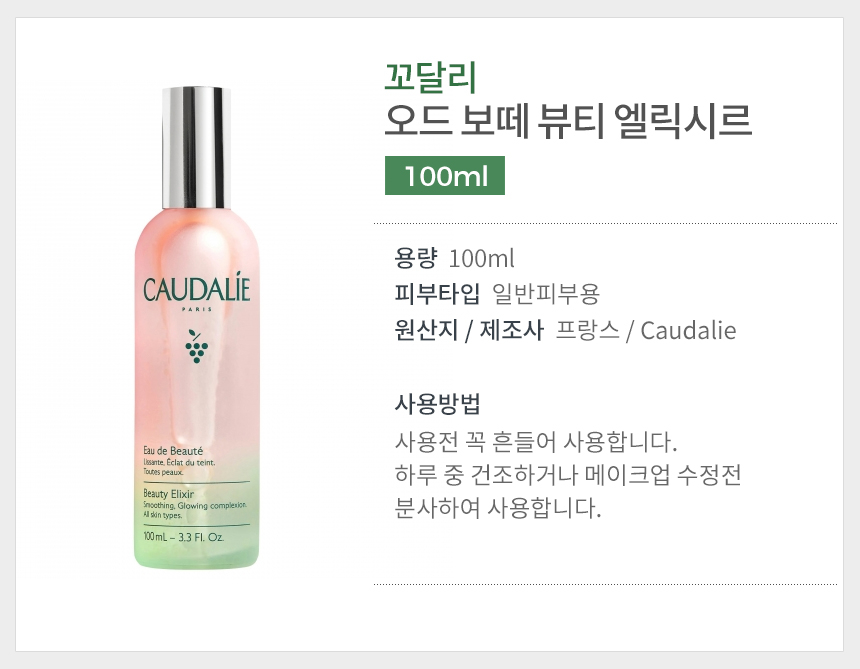Click the product title 오드 보떼 뷰티 엘릭시르

coord(567,121)
